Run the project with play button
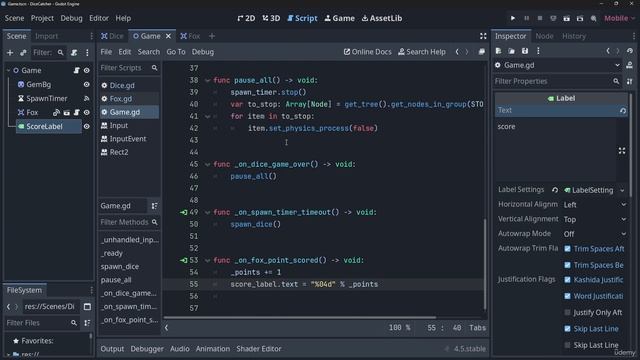Viewport: 640px width, 360px height. pos(513,18)
